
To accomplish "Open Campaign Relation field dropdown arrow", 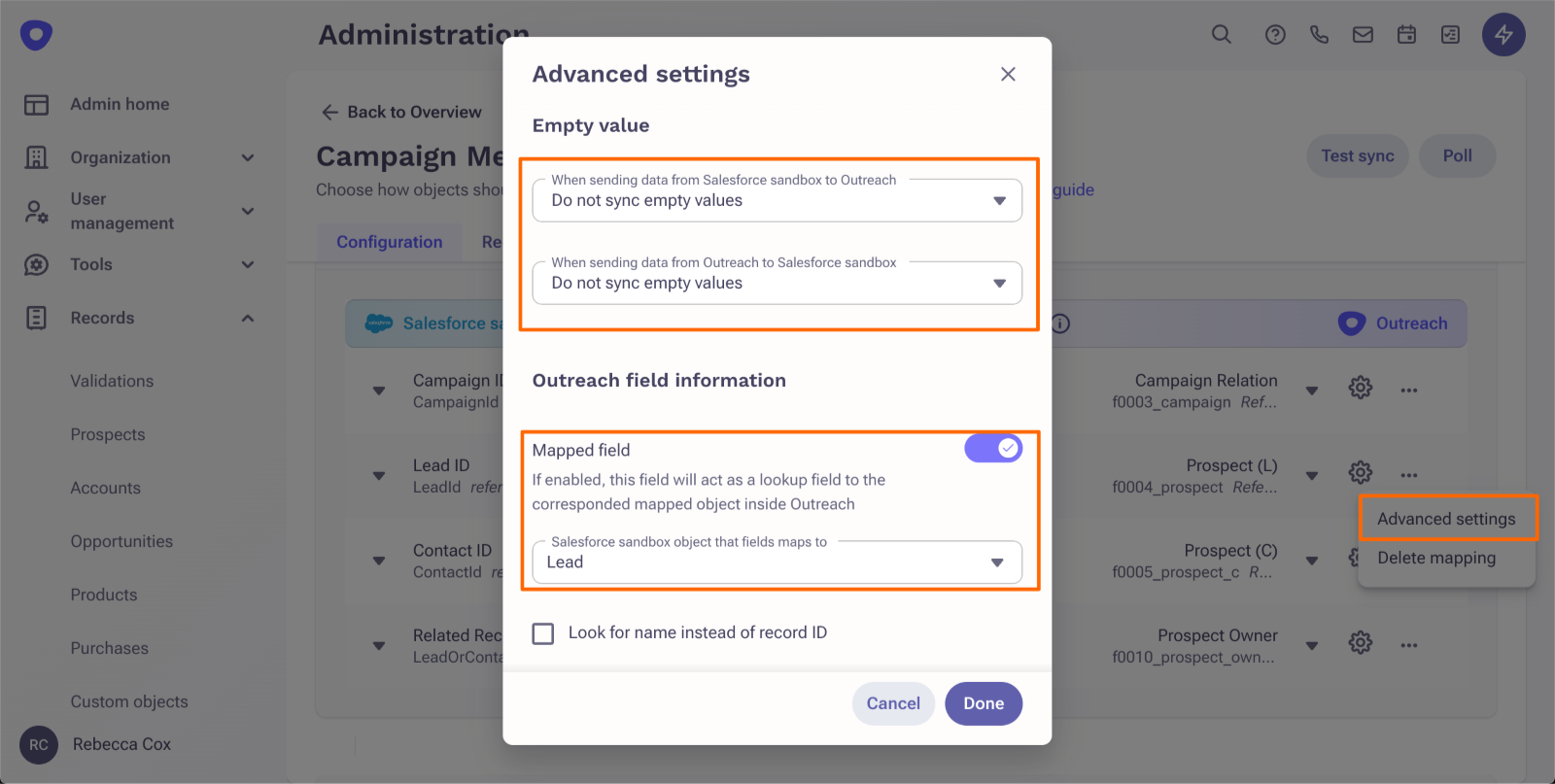I will pos(1312,391).
